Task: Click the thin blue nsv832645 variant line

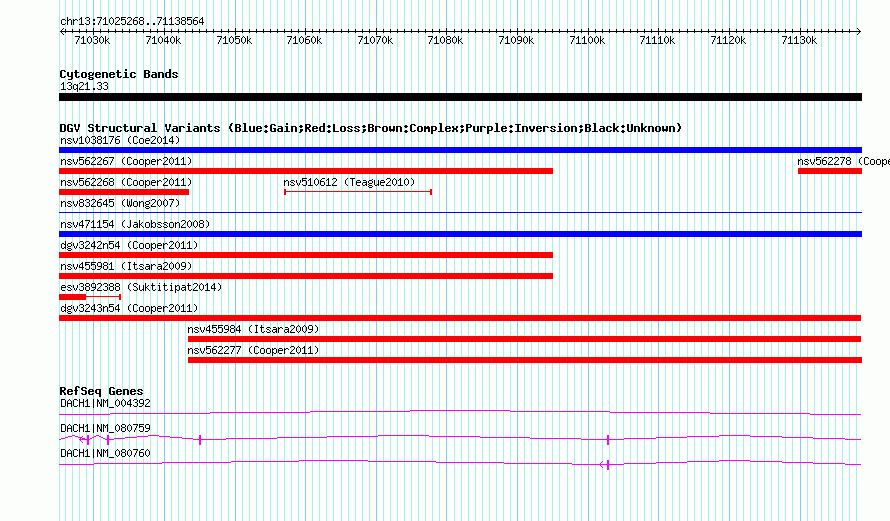Action: click(460, 212)
